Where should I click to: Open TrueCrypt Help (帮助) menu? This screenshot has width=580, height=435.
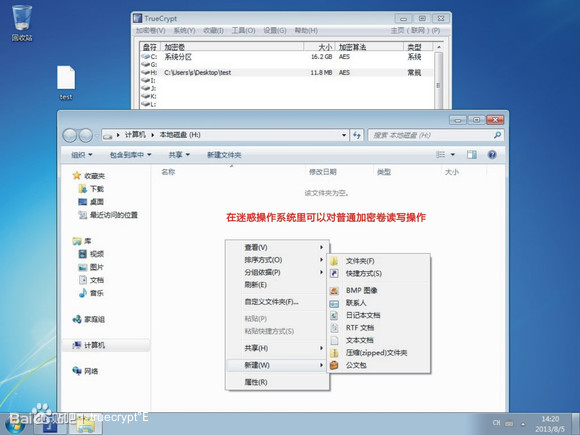[306, 30]
